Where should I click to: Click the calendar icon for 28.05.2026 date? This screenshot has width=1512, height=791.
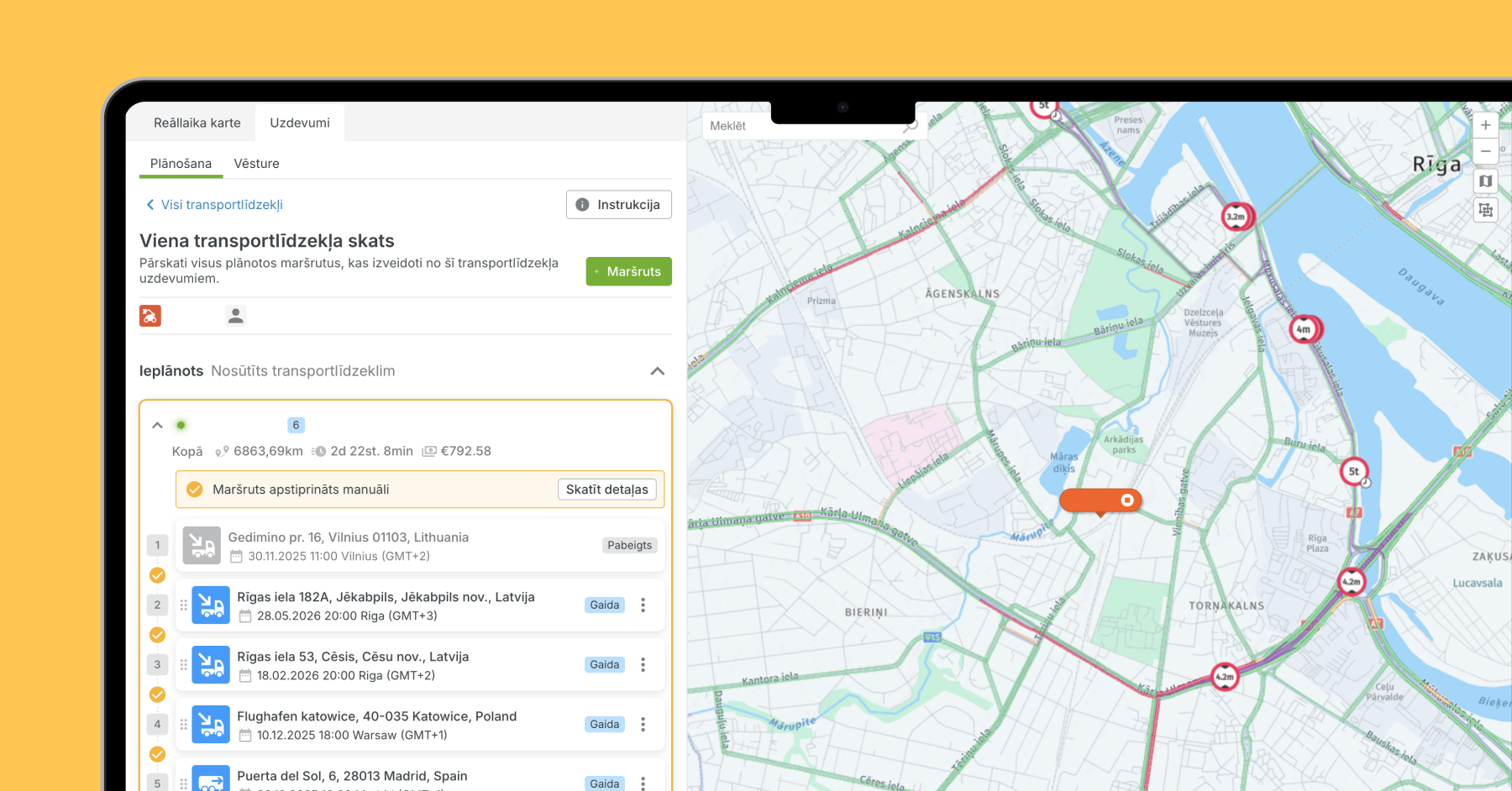pyautogui.click(x=245, y=616)
